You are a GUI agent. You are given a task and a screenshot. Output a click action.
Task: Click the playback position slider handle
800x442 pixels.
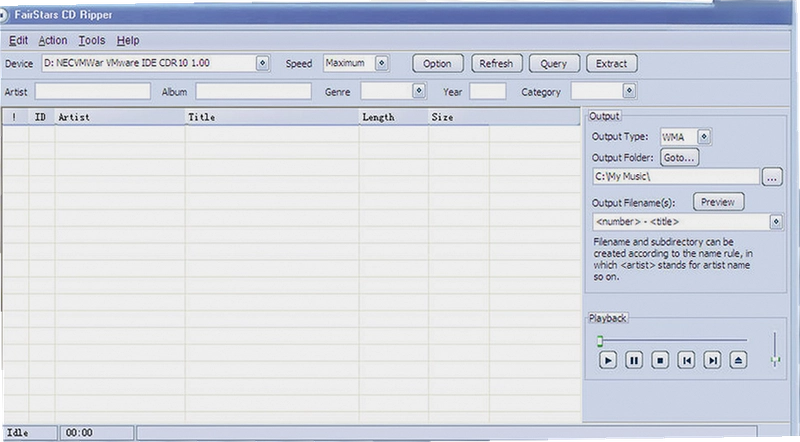600,341
